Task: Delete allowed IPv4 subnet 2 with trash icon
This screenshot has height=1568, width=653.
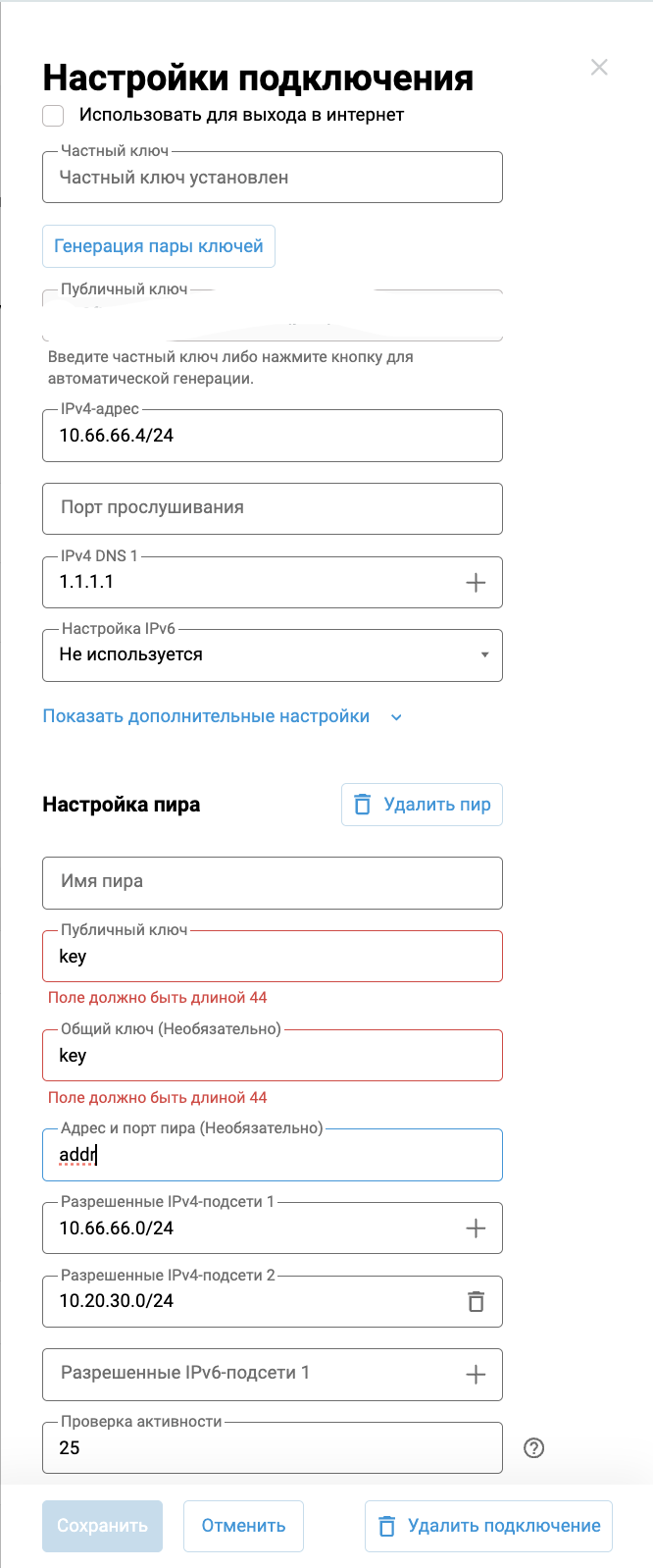Action: [x=476, y=1301]
